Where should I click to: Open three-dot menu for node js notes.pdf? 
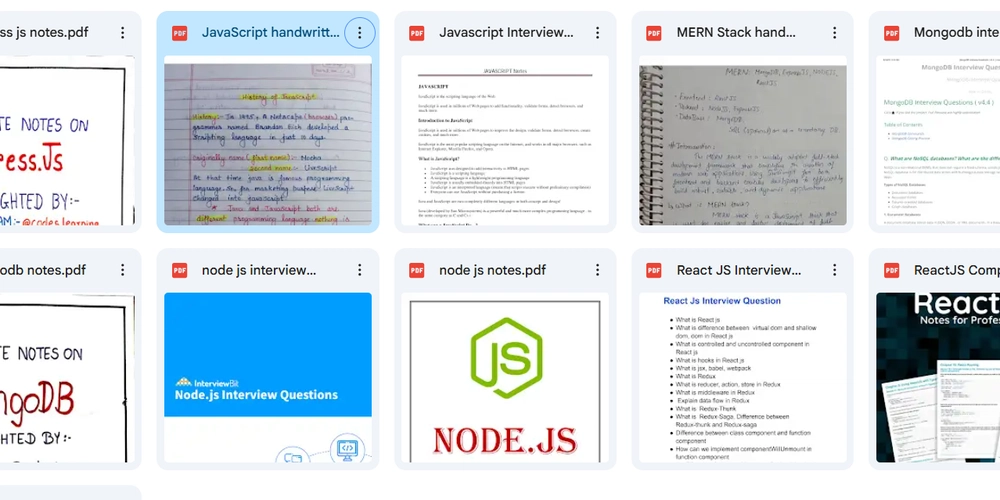(x=597, y=270)
